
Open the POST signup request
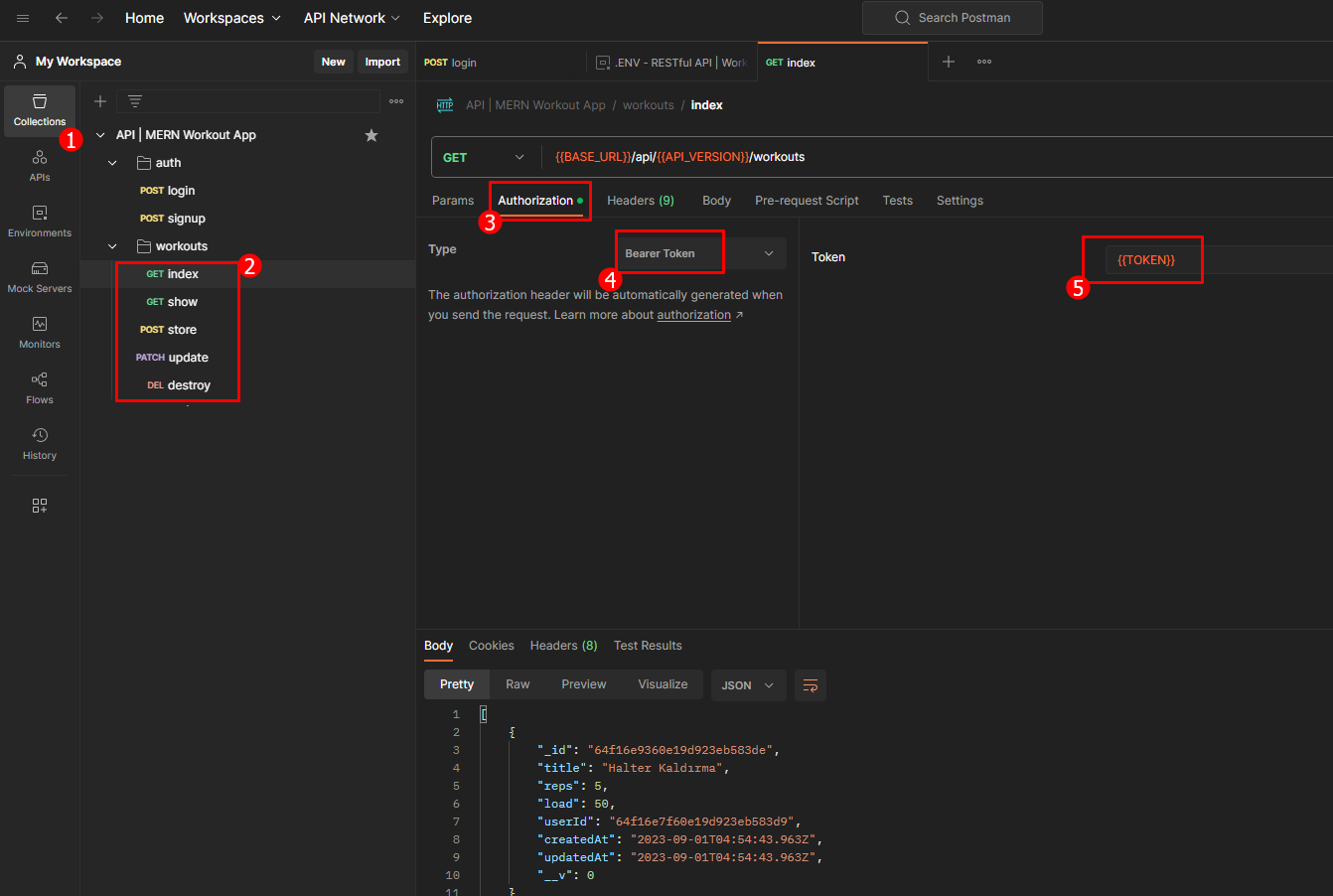248,219
